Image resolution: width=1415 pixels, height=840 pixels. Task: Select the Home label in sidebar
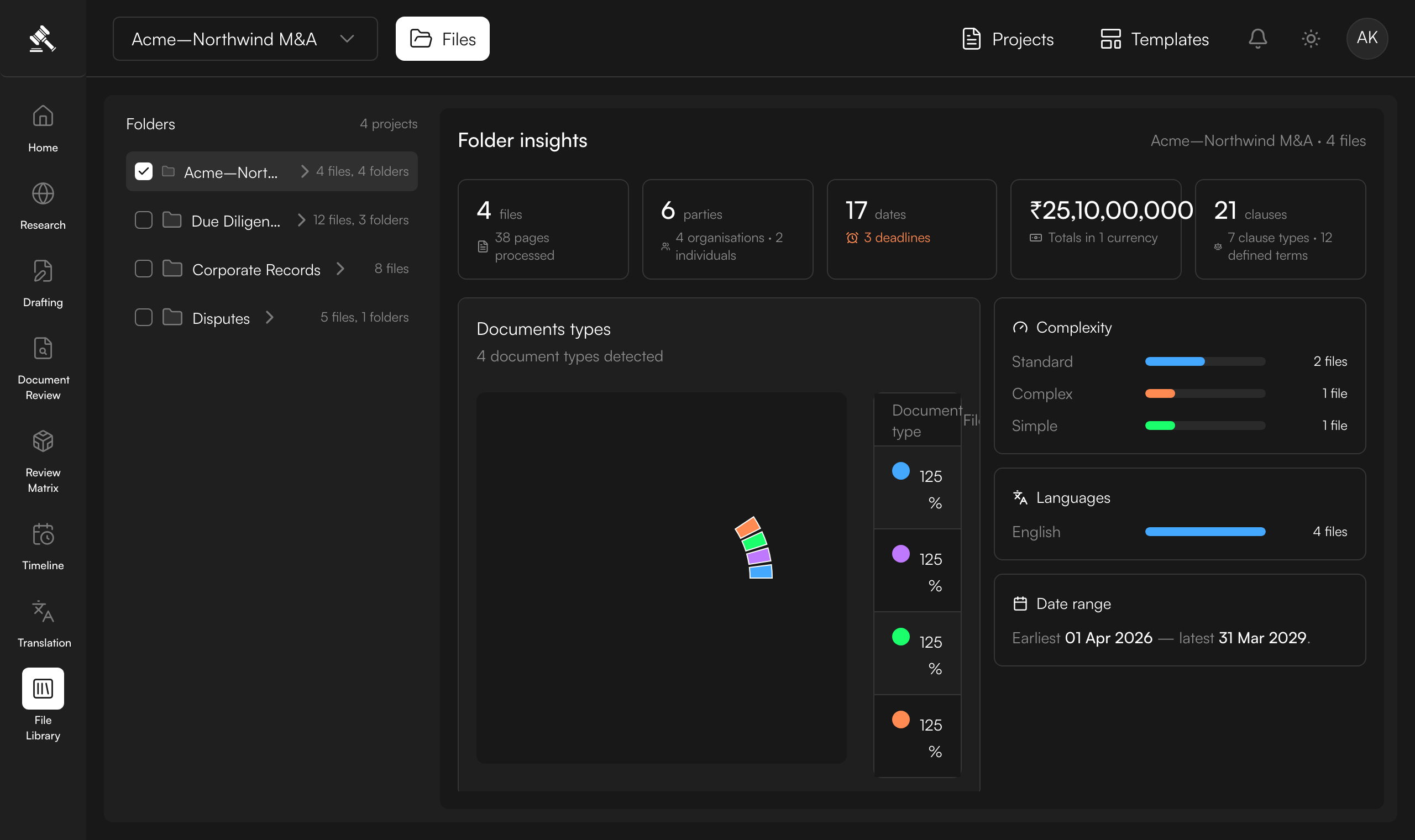point(43,147)
